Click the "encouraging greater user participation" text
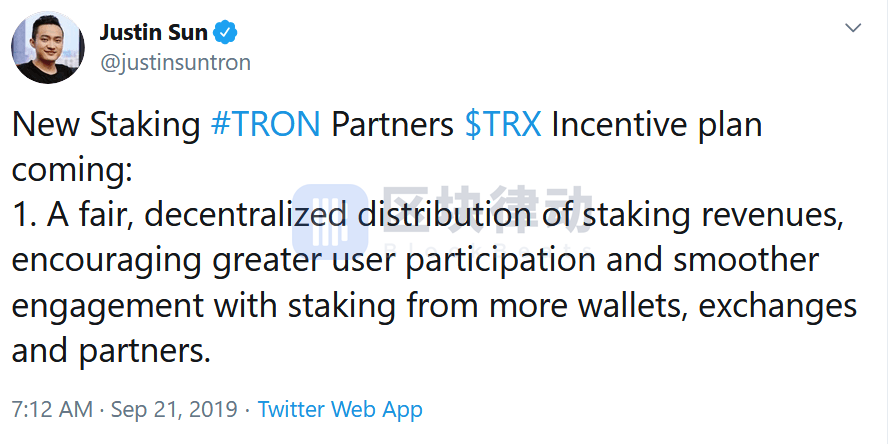The height and width of the screenshot is (444, 888). tap(304, 262)
